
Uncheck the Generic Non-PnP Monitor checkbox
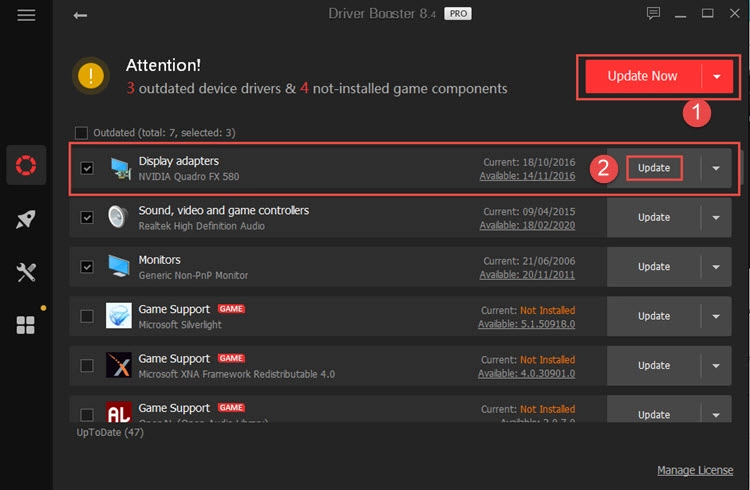[87, 267]
